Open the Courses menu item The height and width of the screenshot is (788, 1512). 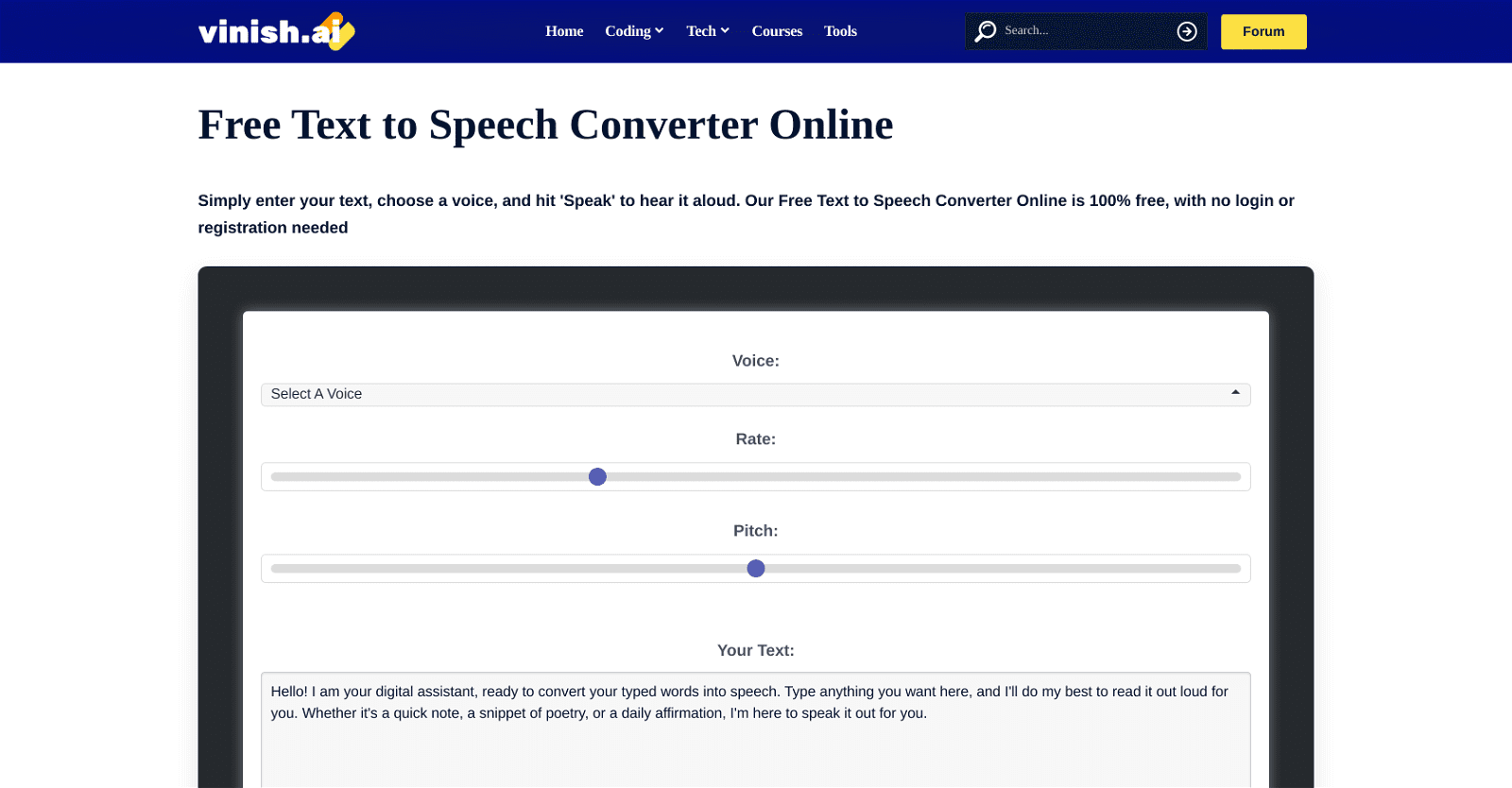pos(777,31)
